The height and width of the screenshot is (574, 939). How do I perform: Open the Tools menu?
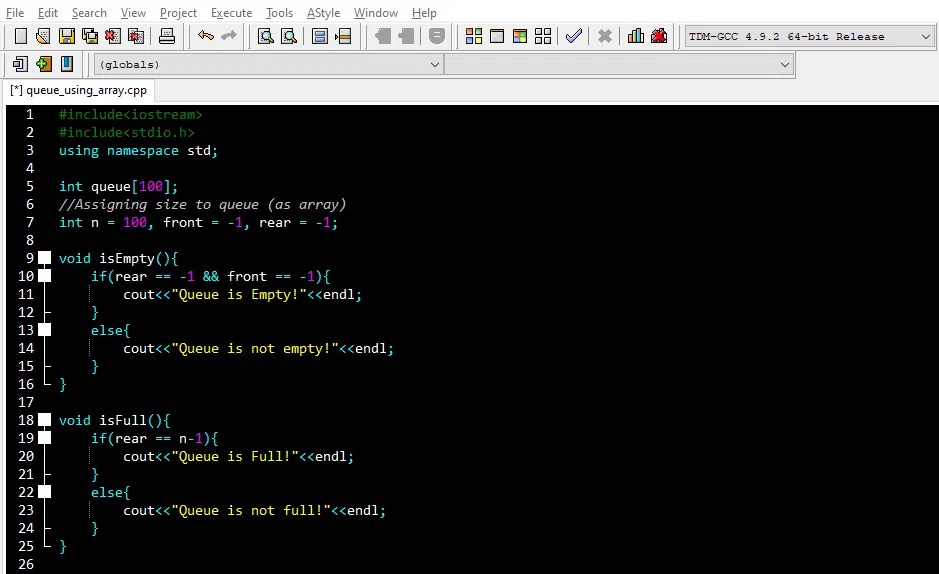[x=279, y=13]
